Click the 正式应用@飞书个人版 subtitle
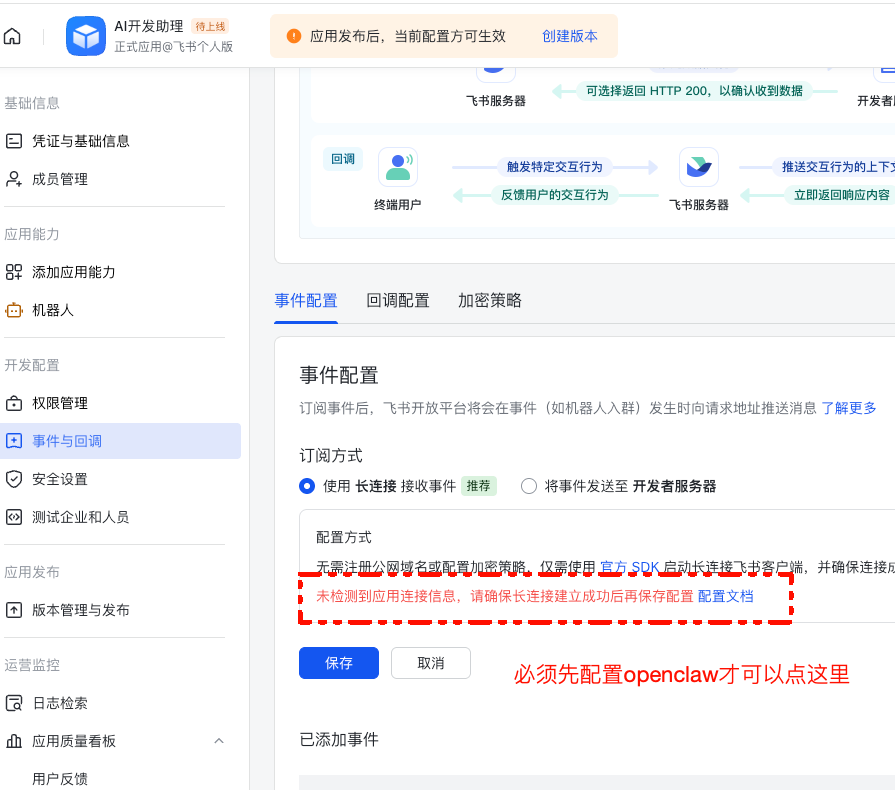The image size is (895, 790). (174, 47)
